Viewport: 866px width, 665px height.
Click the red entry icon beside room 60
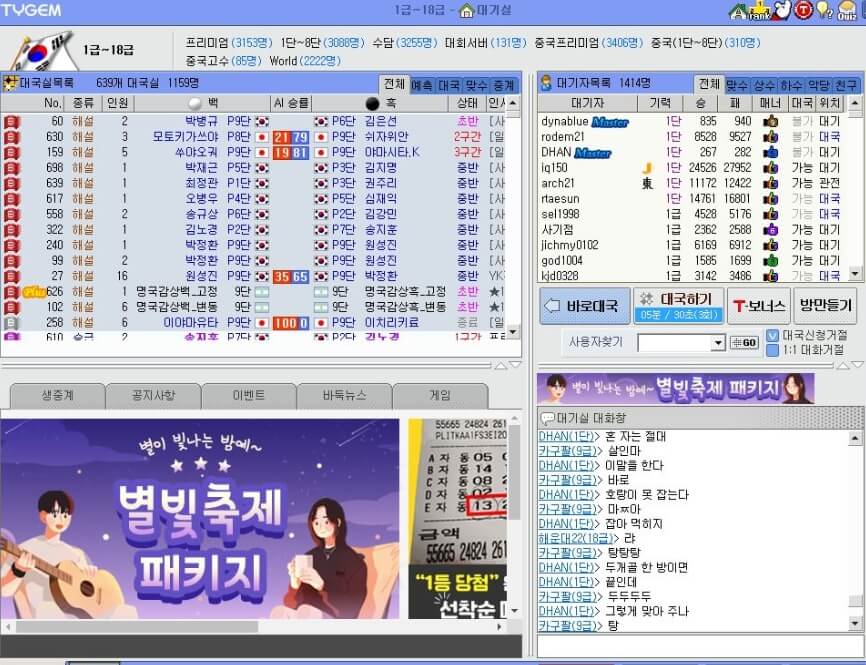coord(10,121)
